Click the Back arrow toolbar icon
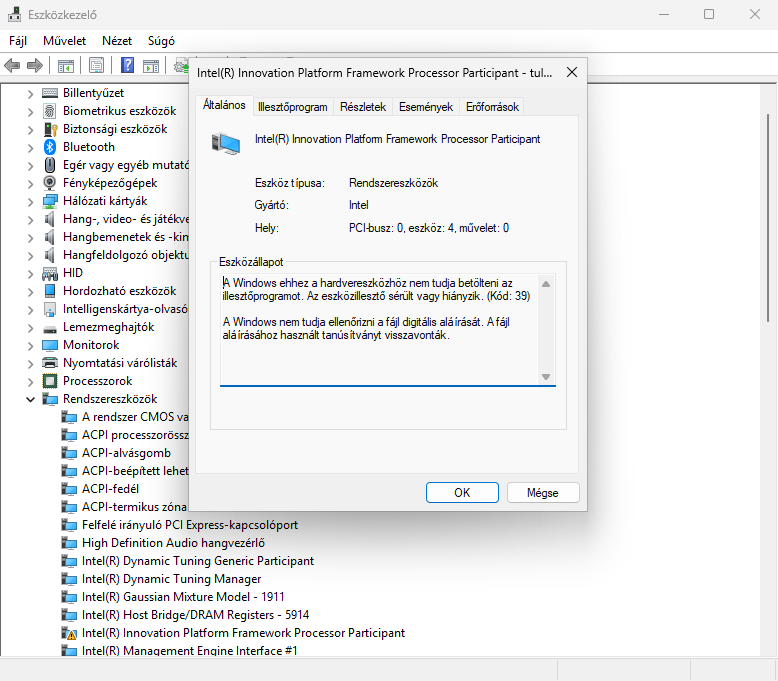This screenshot has width=778, height=681. [12, 65]
